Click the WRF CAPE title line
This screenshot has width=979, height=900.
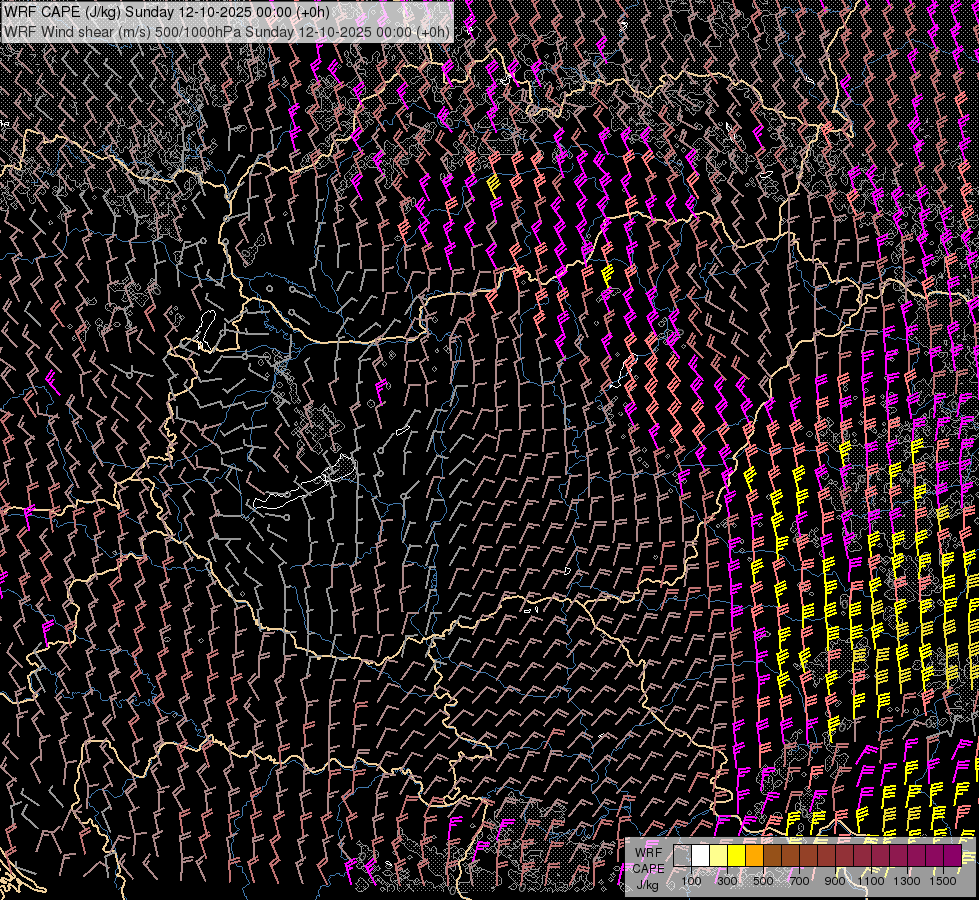(166, 12)
